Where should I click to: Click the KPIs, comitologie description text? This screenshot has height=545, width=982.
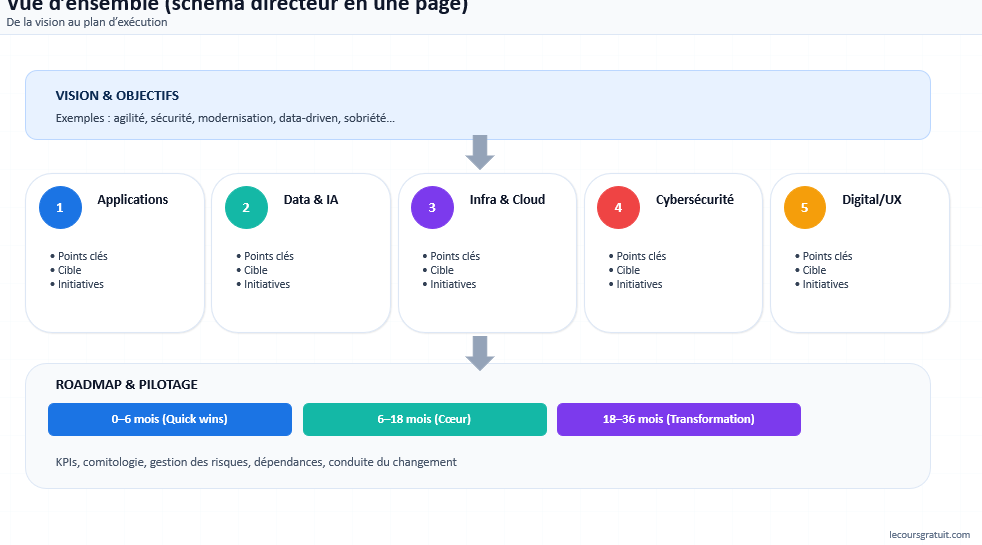click(x=256, y=462)
